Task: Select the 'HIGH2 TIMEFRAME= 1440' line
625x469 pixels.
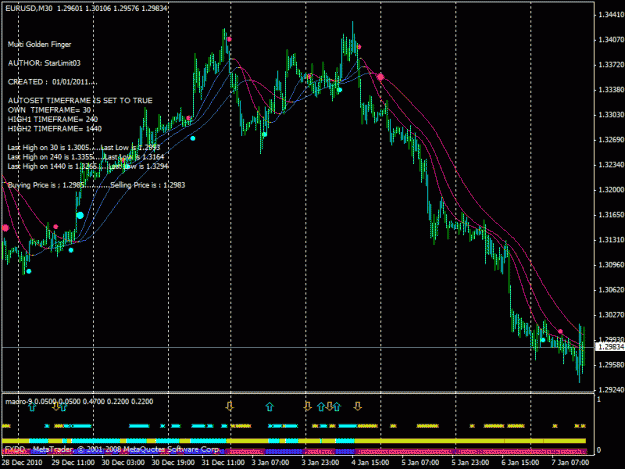Action: point(55,129)
